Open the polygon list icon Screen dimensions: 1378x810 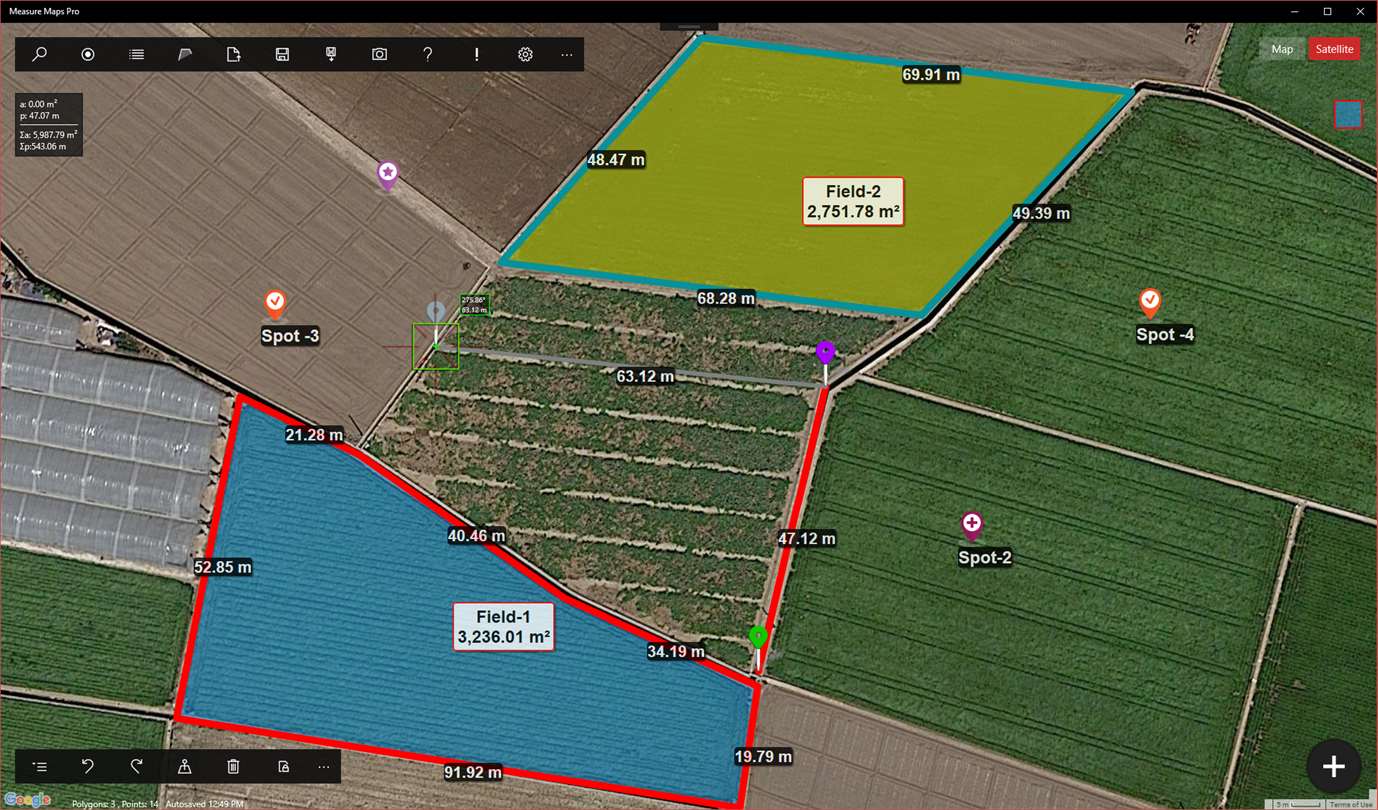(137, 55)
